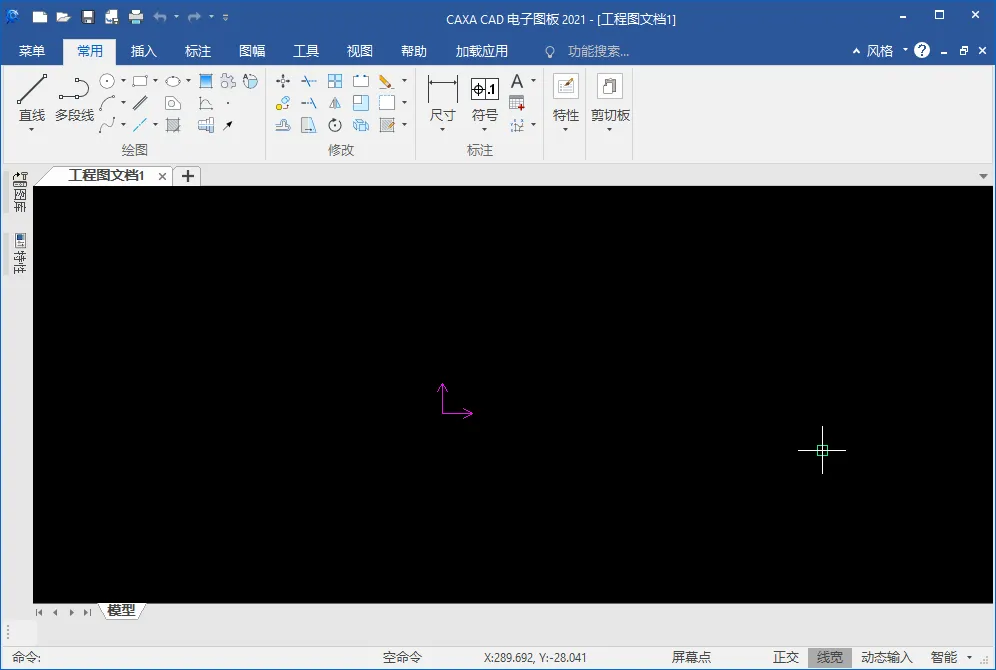Toggle 动态输入 dynamic input
The image size is (996, 670).
point(886,657)
